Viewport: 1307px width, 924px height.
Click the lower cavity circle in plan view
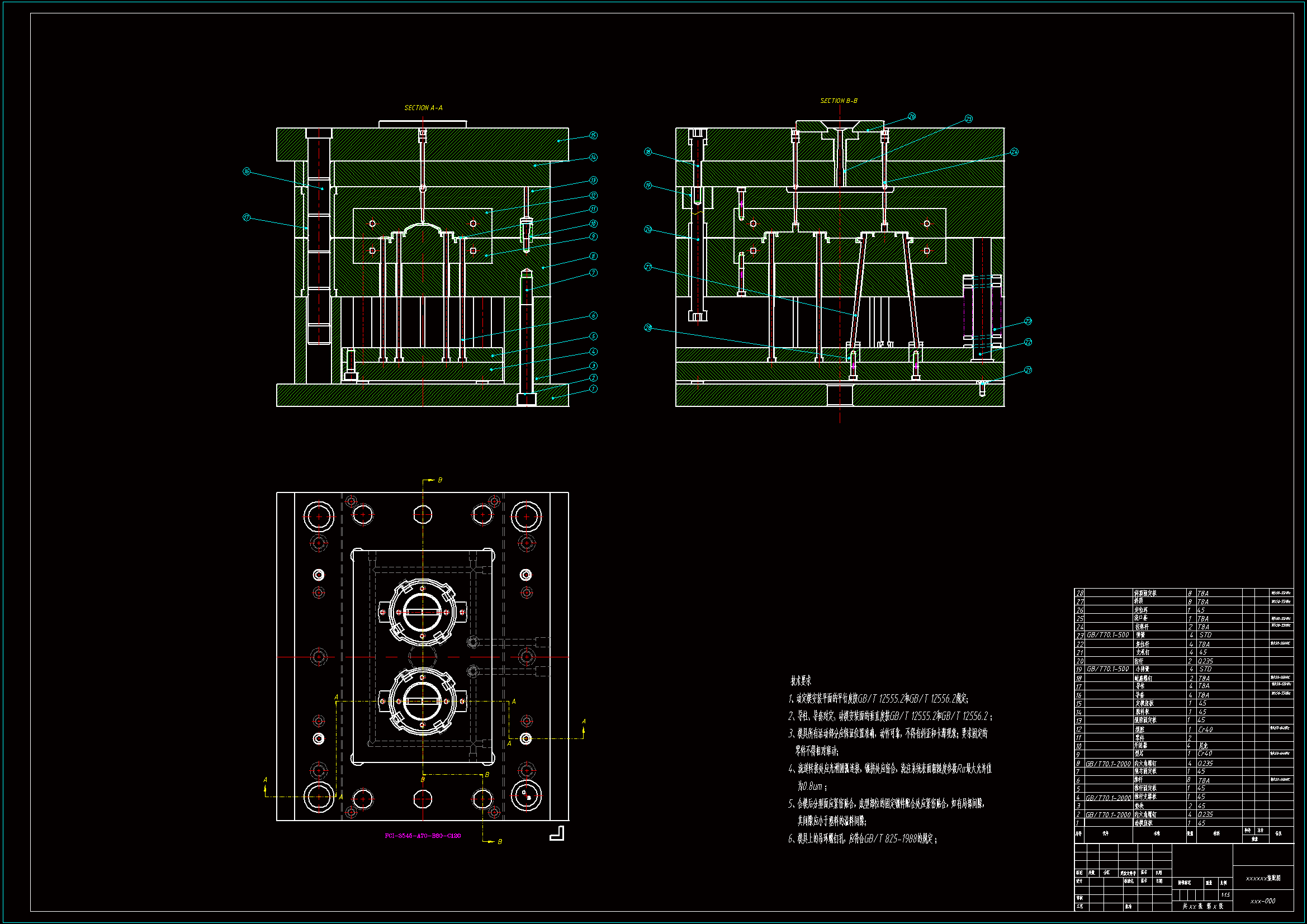423,702
